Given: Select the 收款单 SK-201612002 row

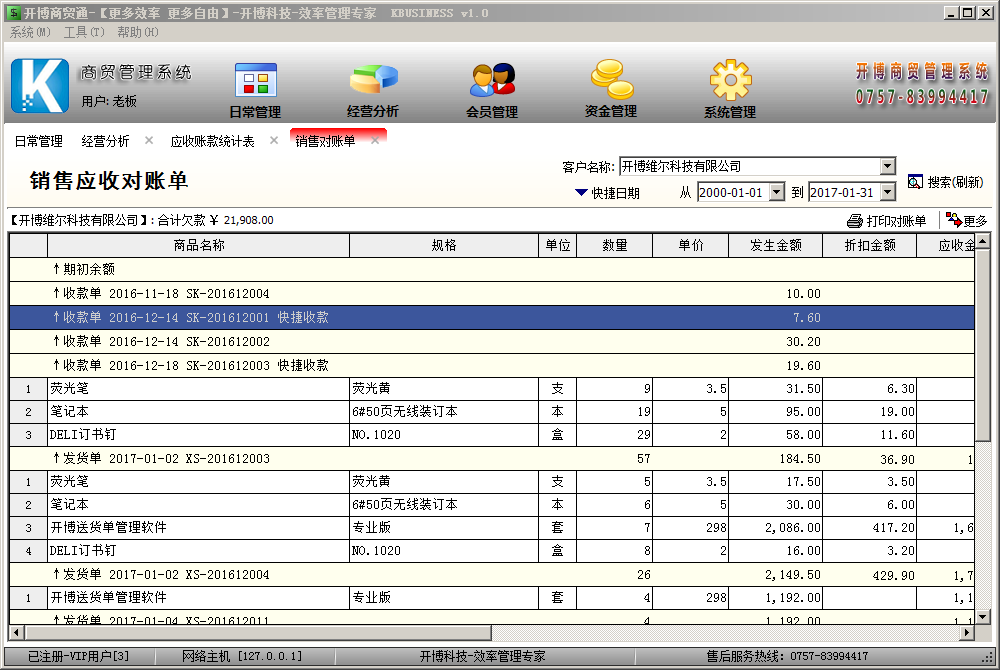Looking at the screenshot, I should [492, 342].
